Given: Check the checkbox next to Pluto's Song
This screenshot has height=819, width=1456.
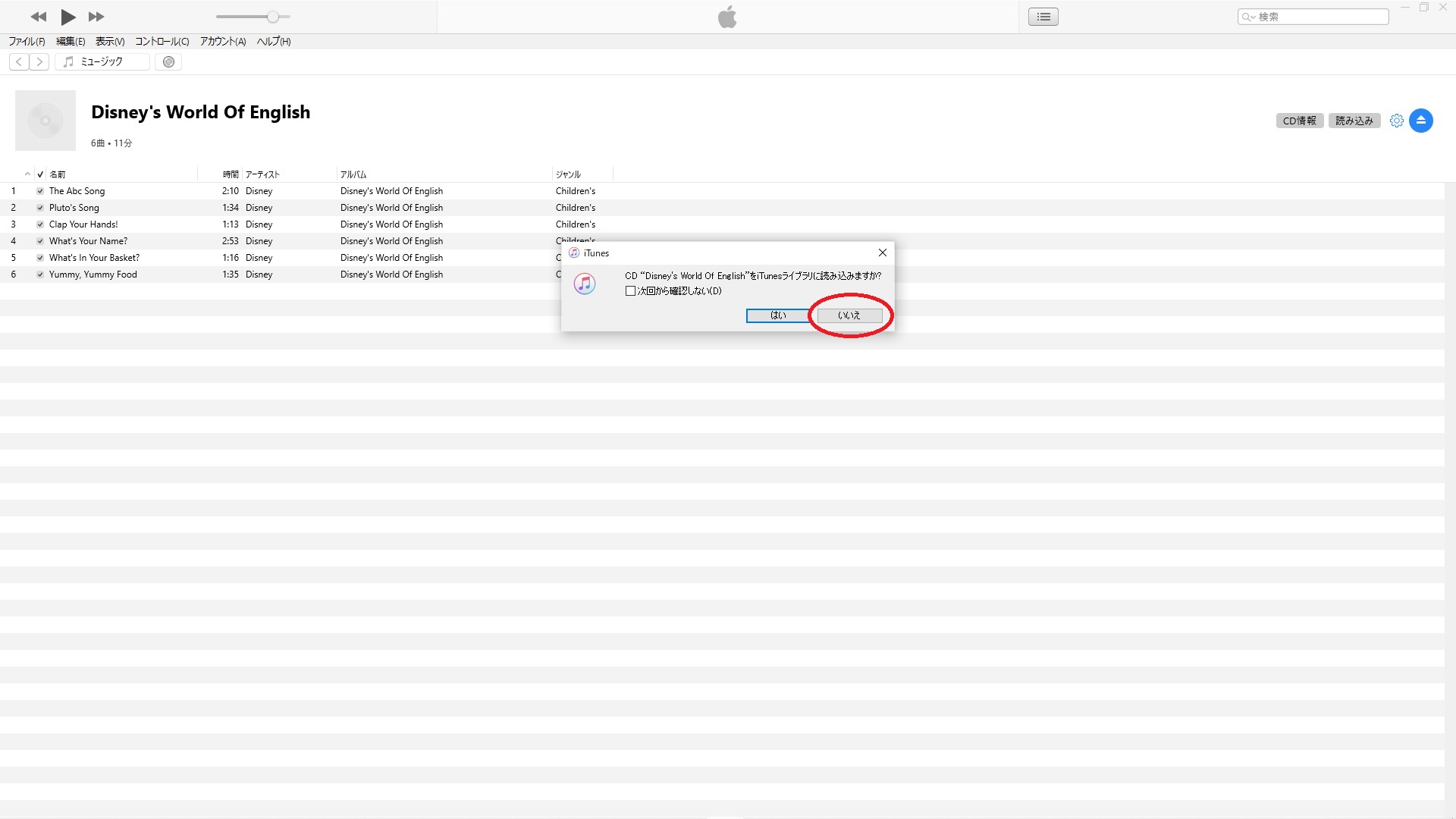Looking at the screenshot, I should pyautogui.click(x=40, y=207).
